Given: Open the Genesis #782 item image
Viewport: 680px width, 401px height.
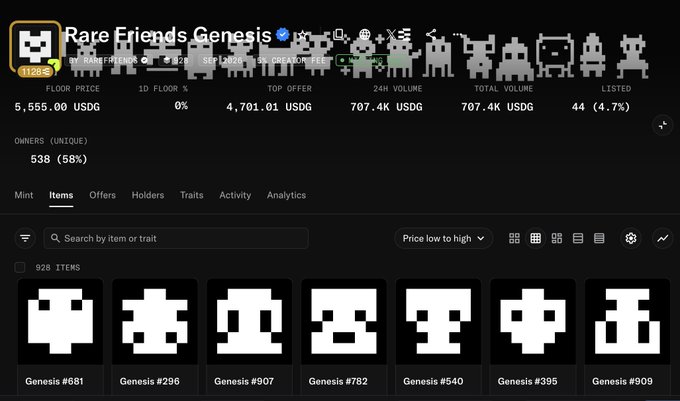Looking at the screenshot, I should (344, 321).
